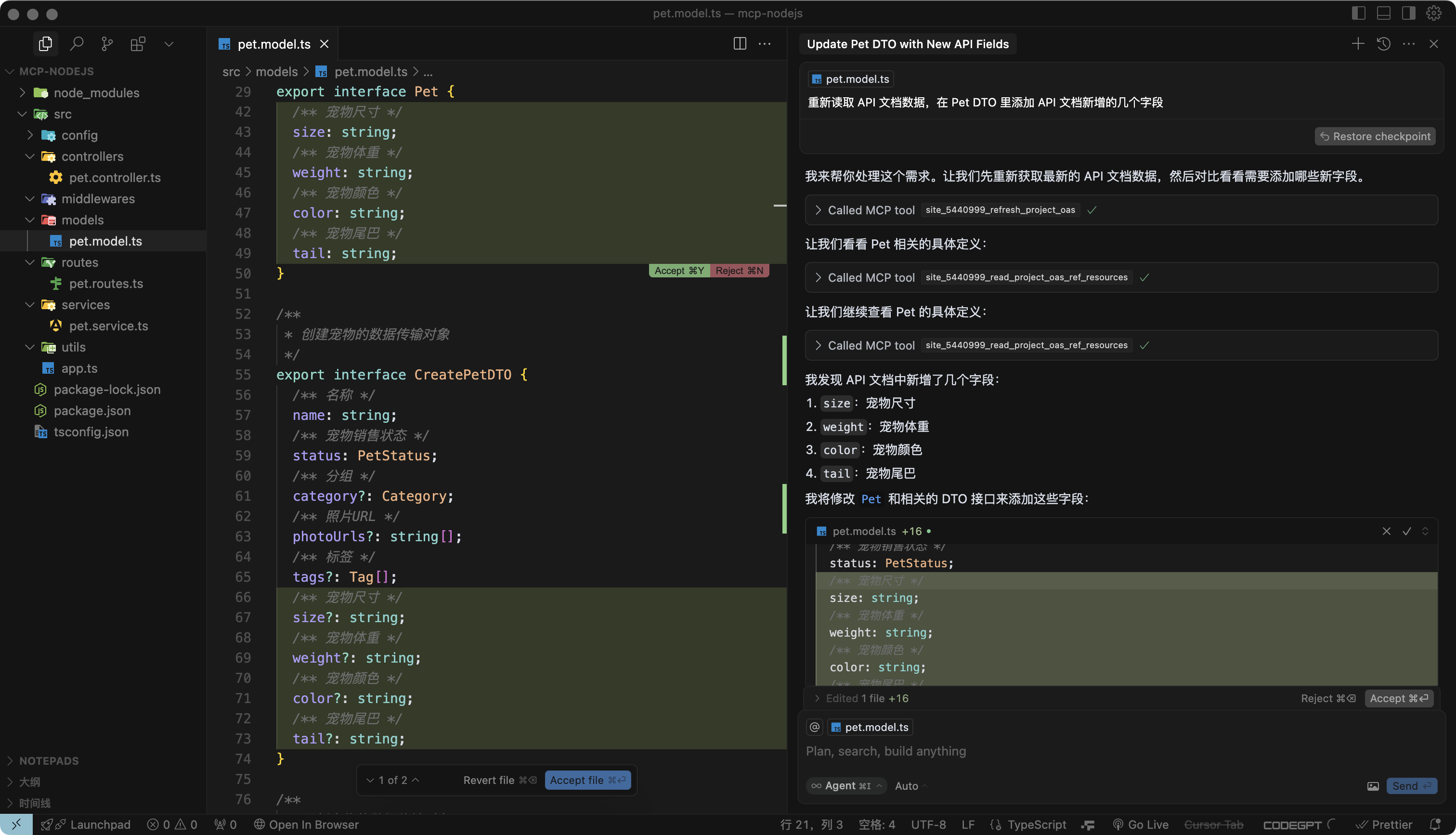The width and height of the screenshot is (1456, 835).
Task: Open chat history in the CodeGPT panel
Action: pyautogui.click(x=1383, y=44)
